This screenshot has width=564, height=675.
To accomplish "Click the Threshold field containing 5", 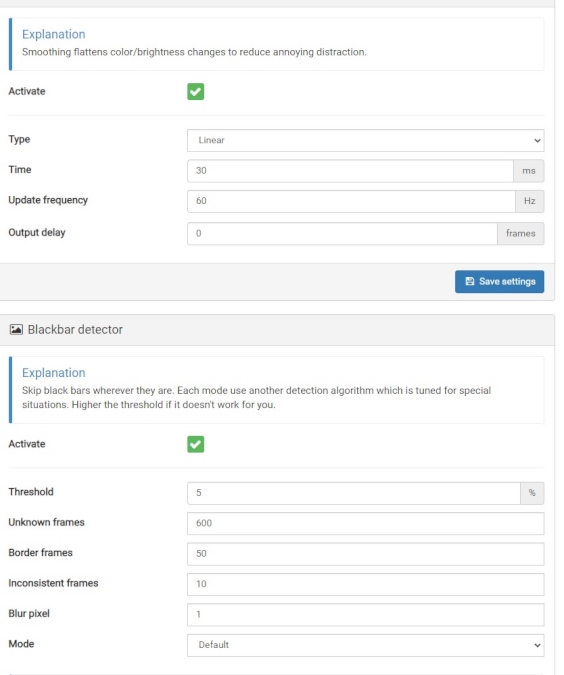I will click(x=354, y=493).
